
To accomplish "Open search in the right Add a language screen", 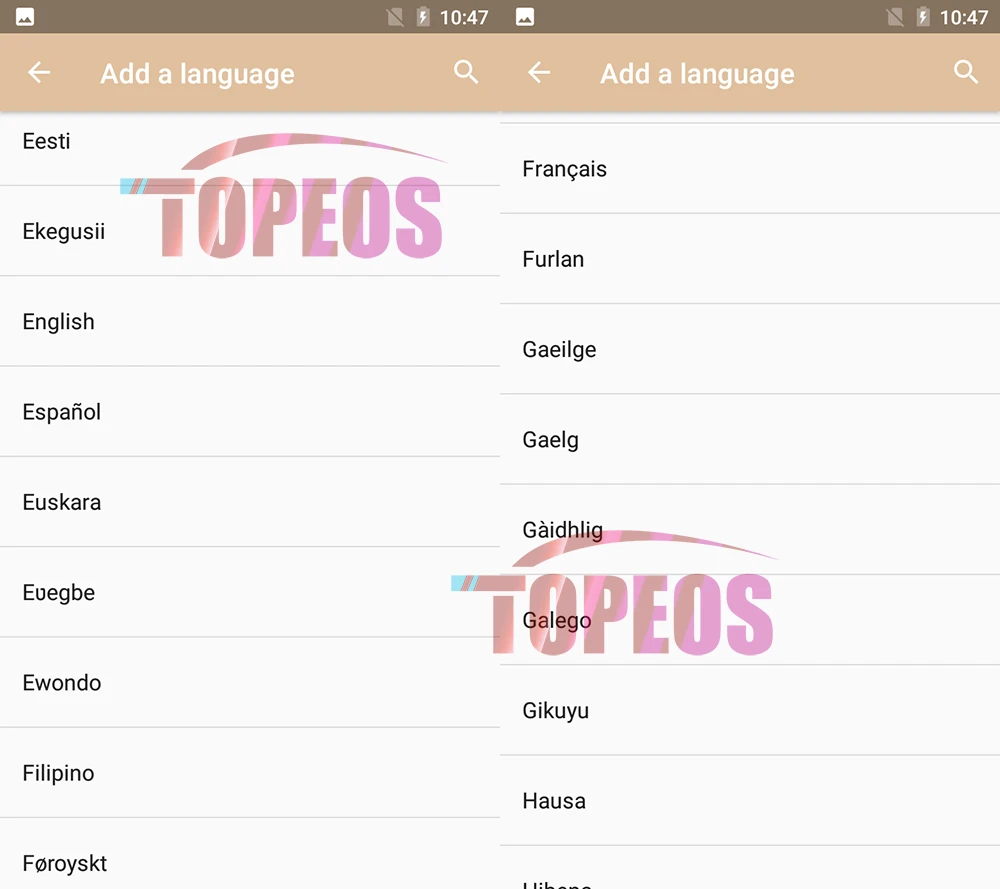I will (966, 72).
